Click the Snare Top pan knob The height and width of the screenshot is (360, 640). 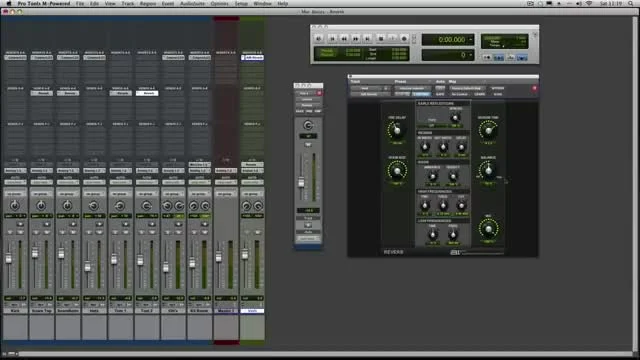(41, 205)
